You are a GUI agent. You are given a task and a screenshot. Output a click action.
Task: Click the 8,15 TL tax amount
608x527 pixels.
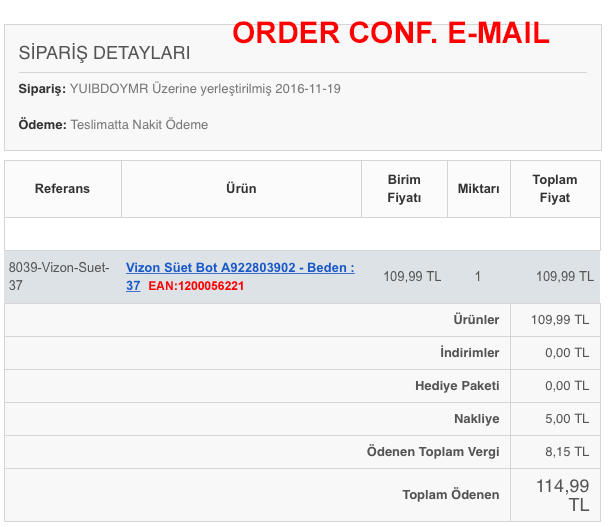click(567, 451)
